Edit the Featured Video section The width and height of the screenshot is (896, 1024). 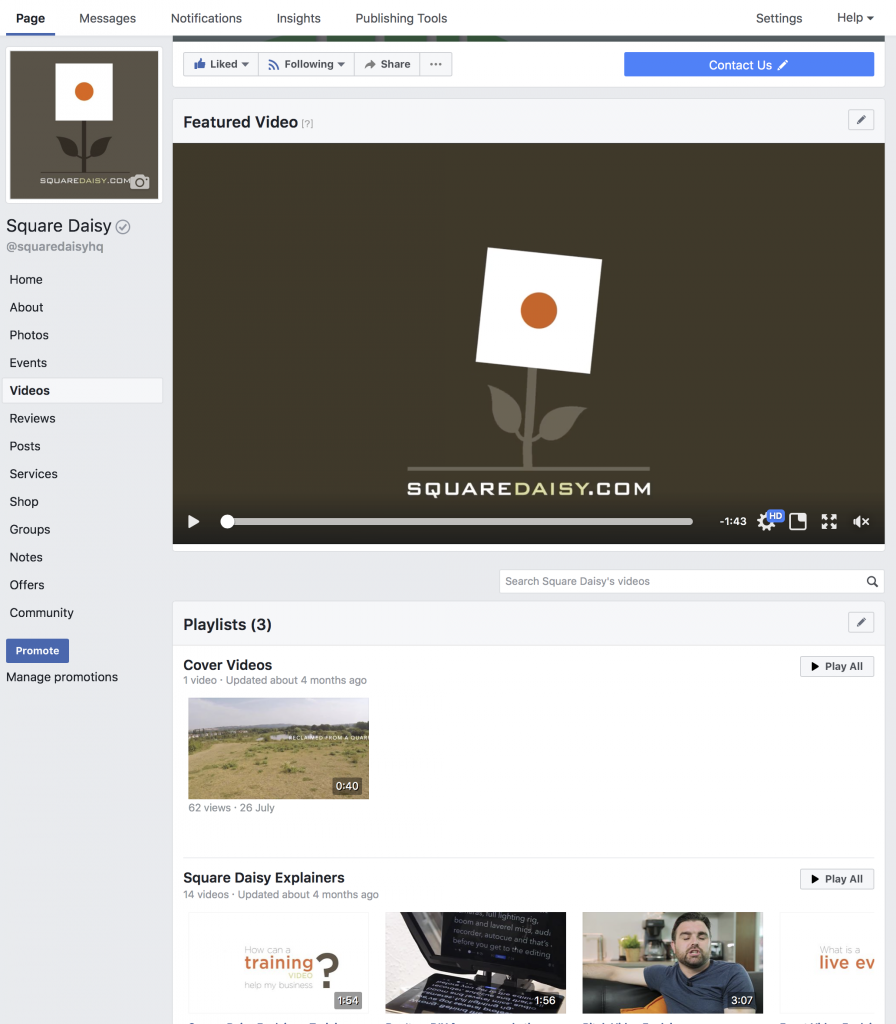click(x=861, y=120)
